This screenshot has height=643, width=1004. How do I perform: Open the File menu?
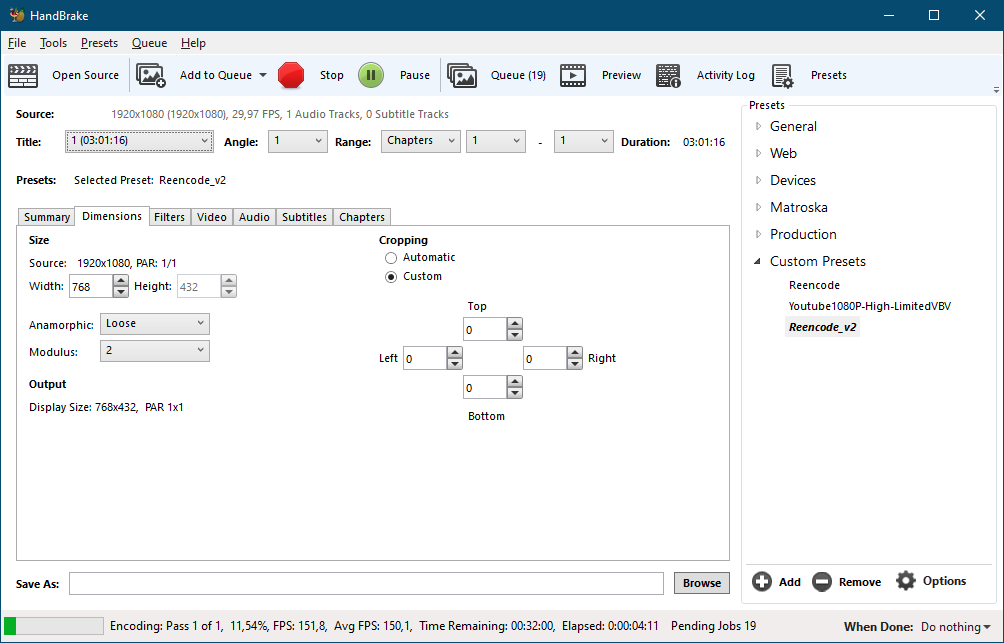tap(17, 43)
